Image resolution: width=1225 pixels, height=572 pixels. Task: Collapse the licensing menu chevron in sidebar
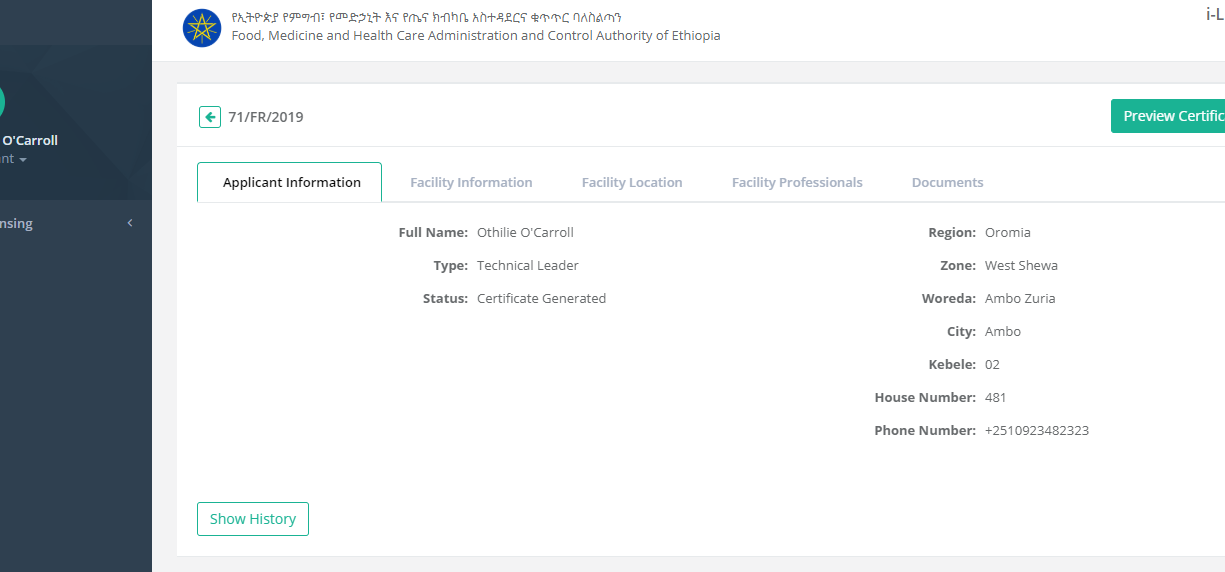click(130, 223)
